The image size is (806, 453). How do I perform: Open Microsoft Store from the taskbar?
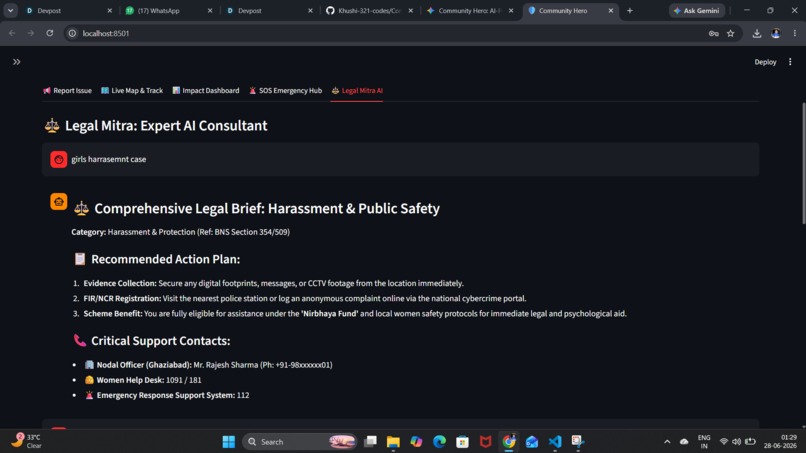(x=463, y=442)
